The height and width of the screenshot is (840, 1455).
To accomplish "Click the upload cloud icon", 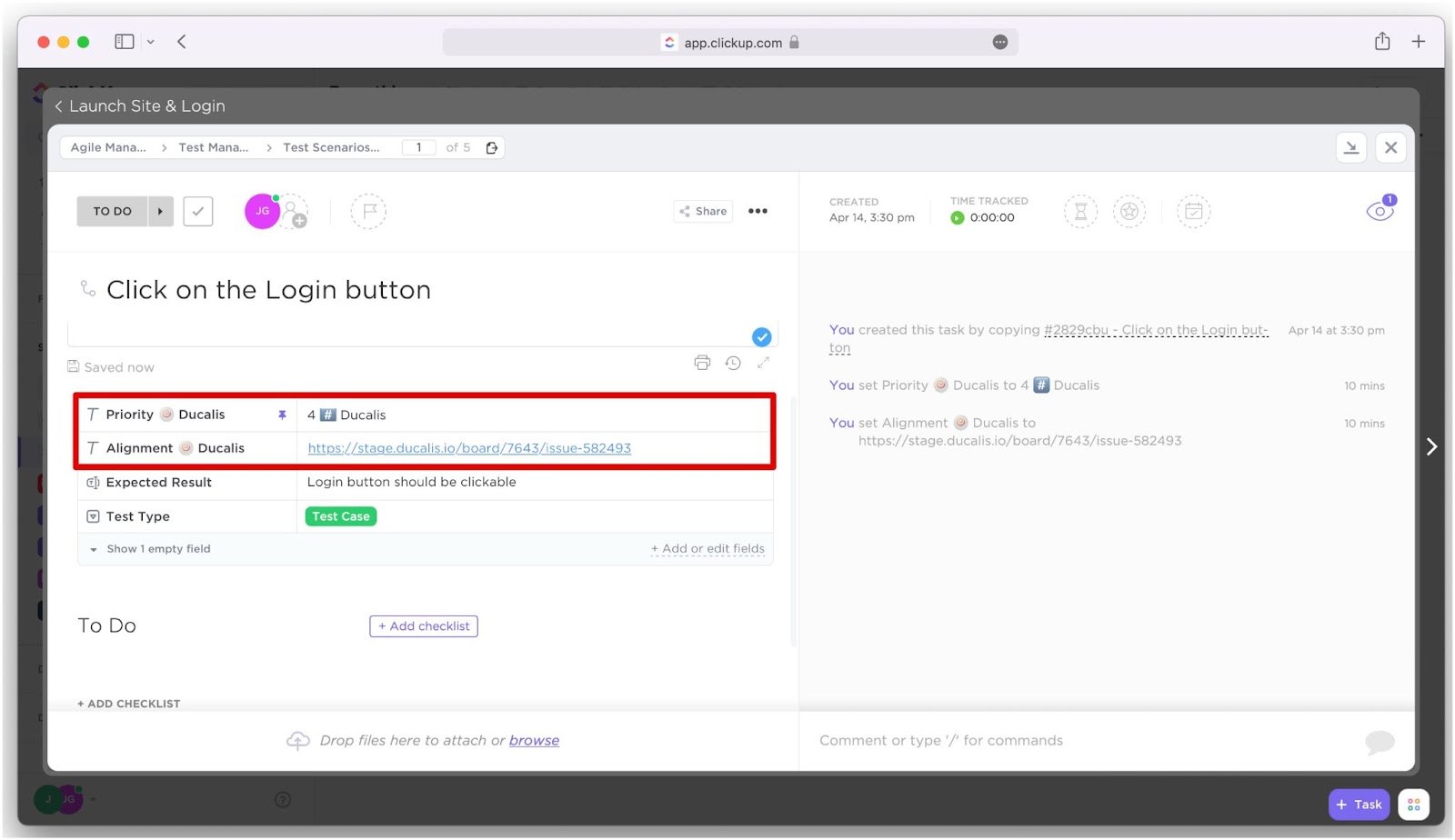I will [297, 741].
